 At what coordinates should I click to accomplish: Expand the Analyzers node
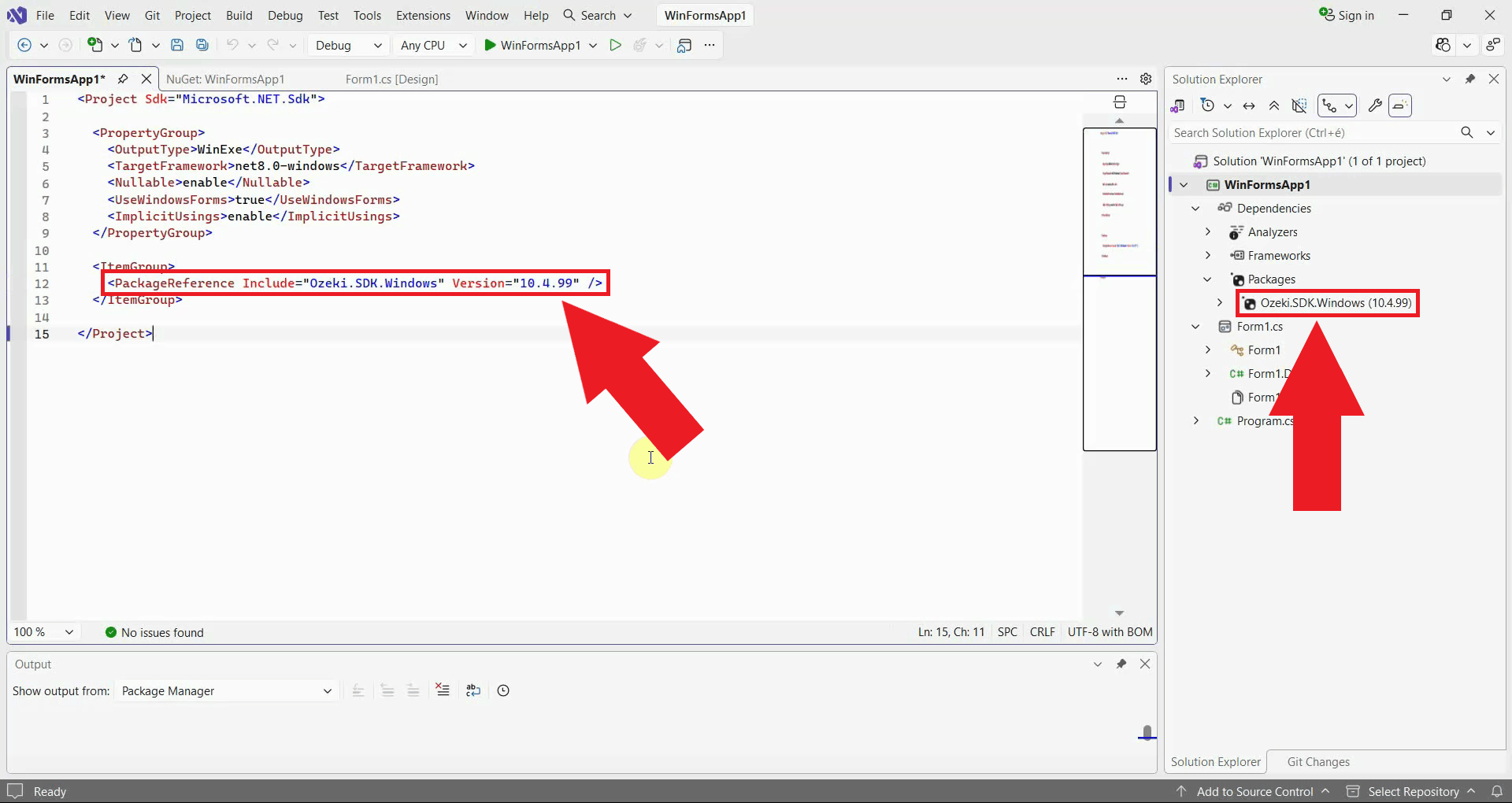pos(1207,231)
